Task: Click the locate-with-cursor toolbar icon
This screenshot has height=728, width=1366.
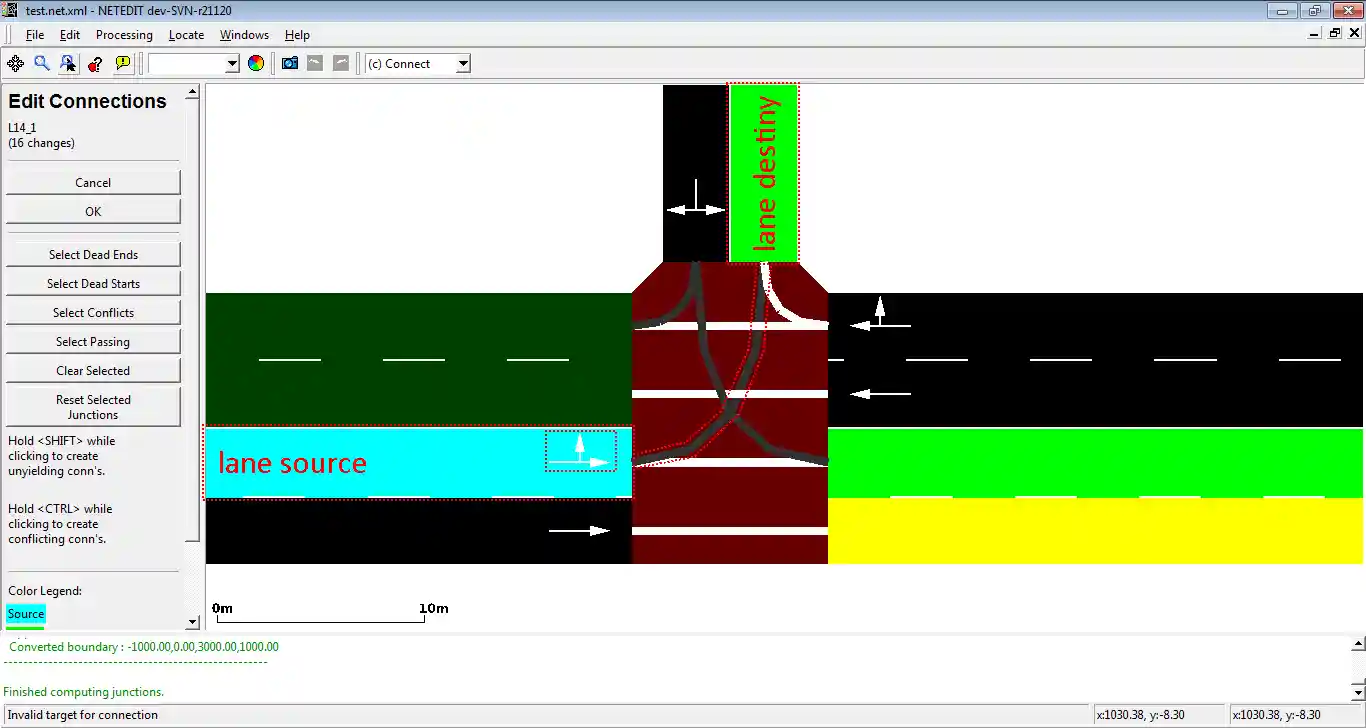Action: click(x=68, y=64)
